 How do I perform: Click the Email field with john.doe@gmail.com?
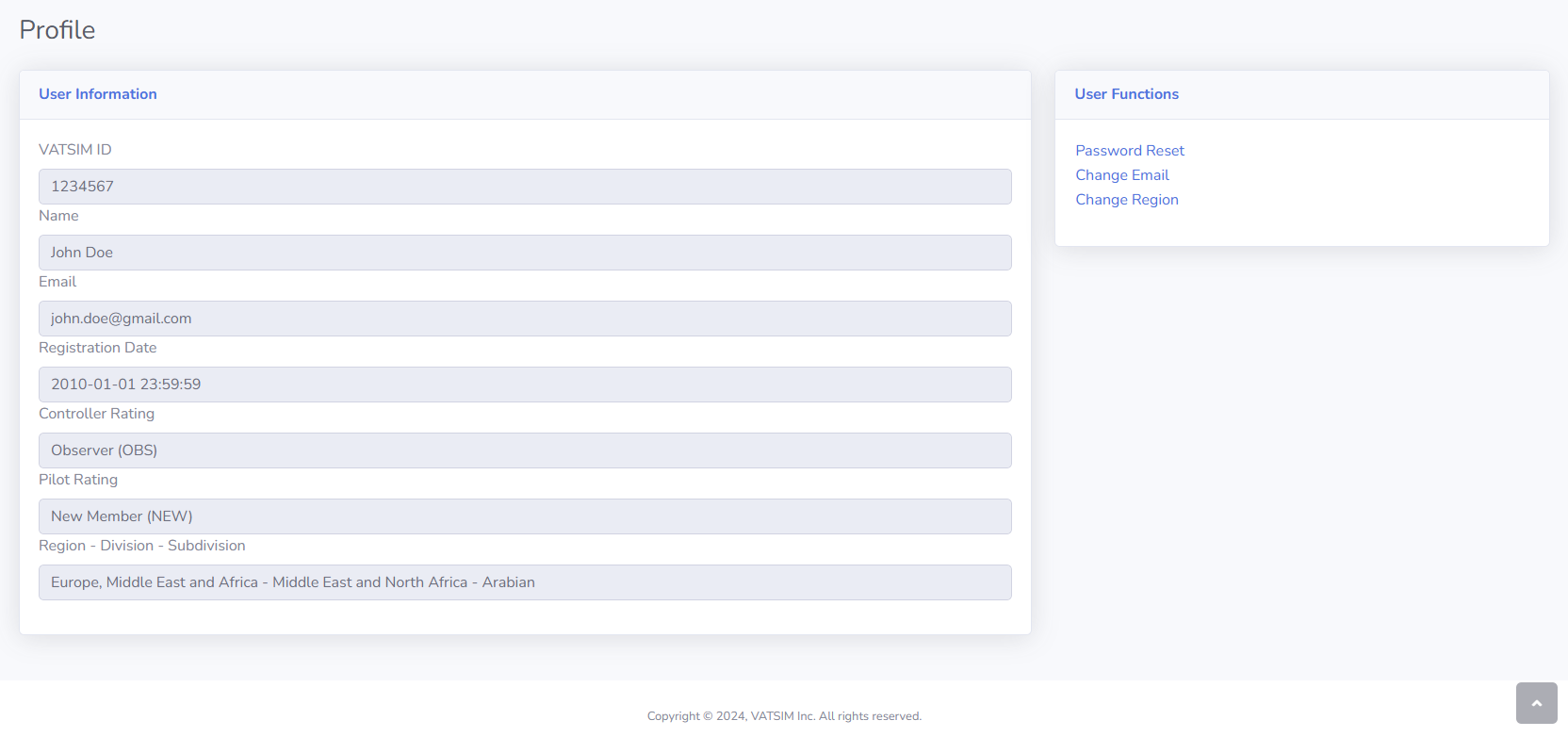525,319
